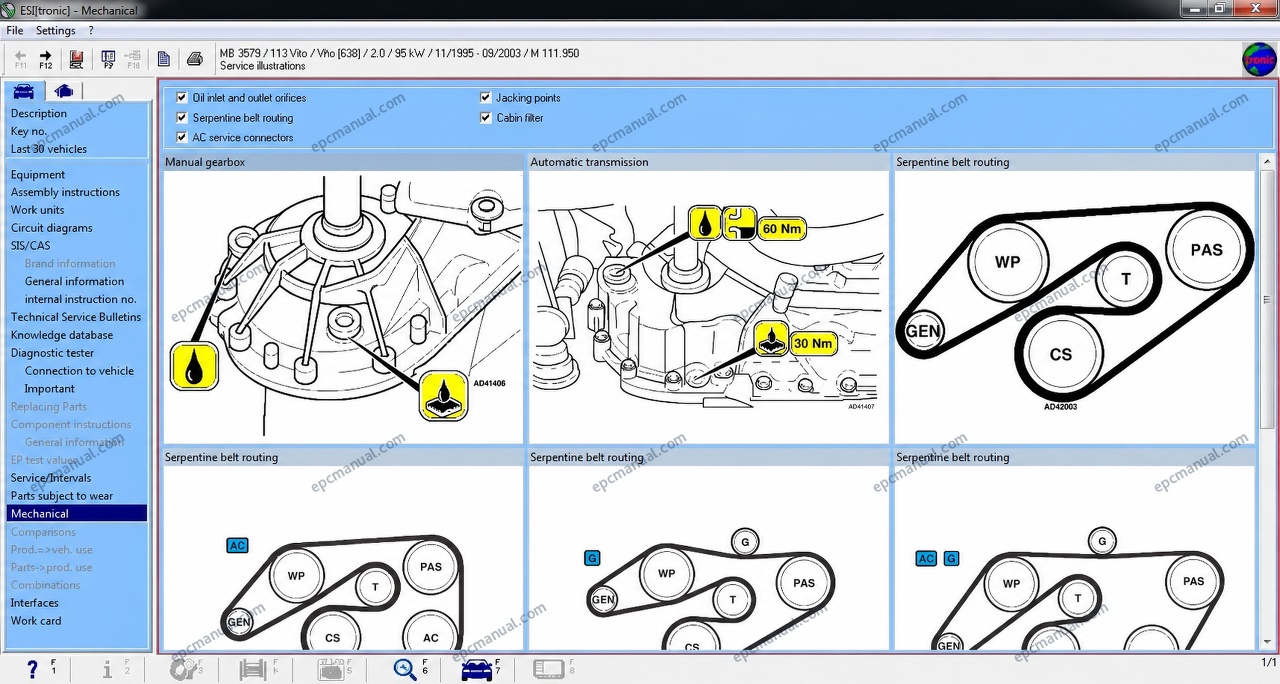Click the printer icon in the toolbar
This screenshot has height=684, width=1280.
point(195,59)
